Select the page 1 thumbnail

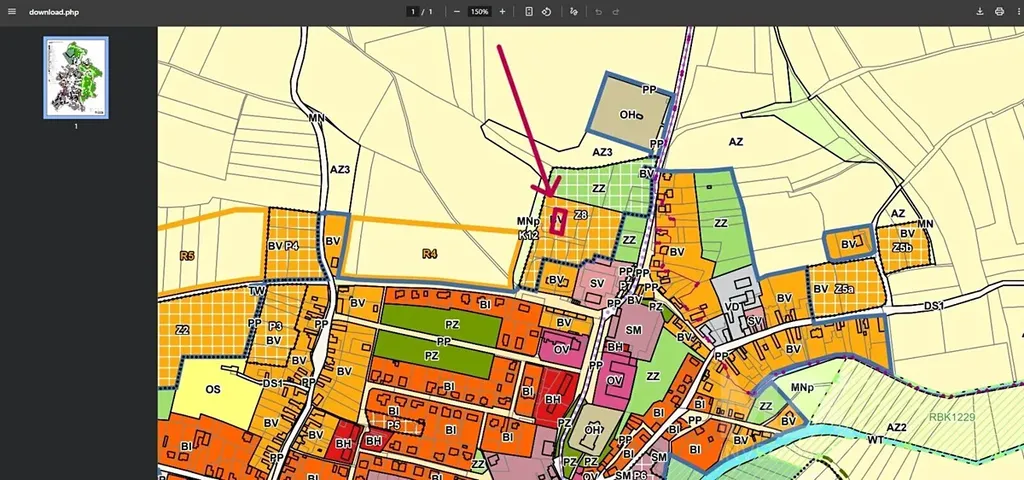coord(76,77)
